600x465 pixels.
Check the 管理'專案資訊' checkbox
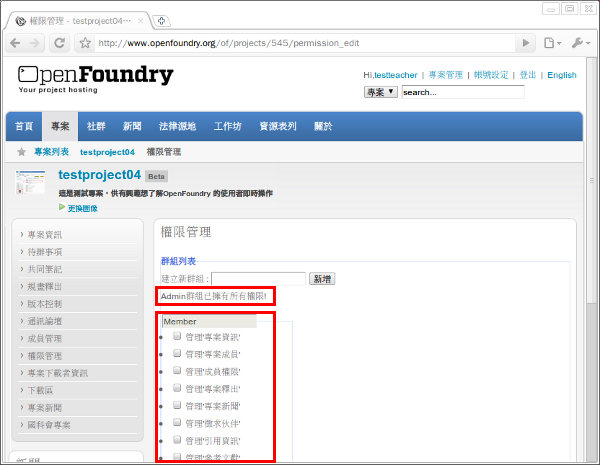pyautogui.click(x=177, y=336)
